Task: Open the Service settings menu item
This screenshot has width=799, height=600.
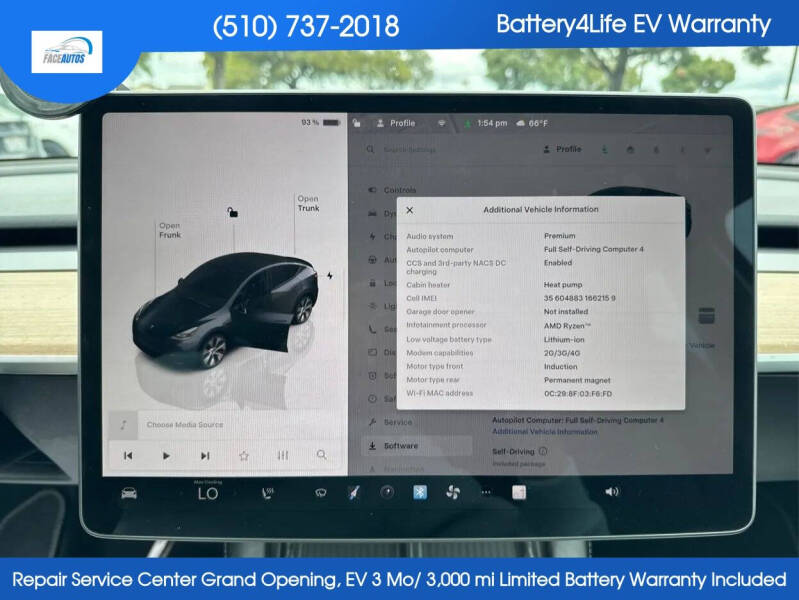Action: 397,423
